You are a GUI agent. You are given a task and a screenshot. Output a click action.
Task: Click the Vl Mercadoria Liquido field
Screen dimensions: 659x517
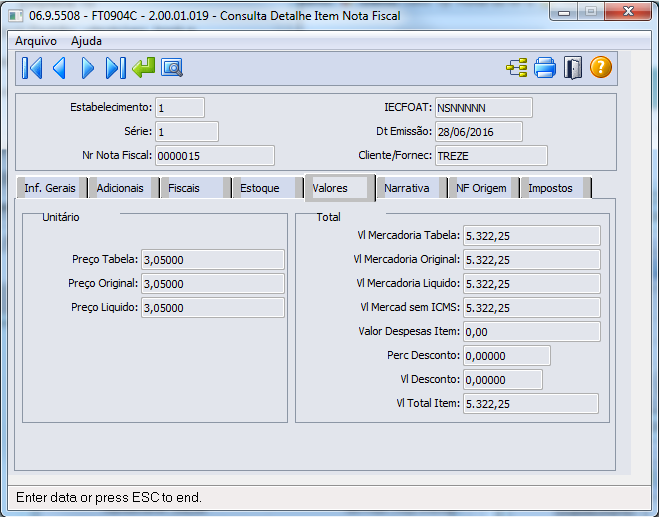532,283
